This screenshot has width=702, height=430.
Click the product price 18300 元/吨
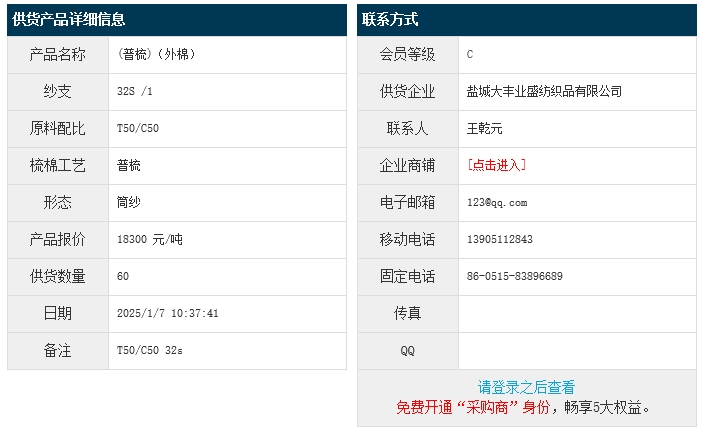[150, 239]
